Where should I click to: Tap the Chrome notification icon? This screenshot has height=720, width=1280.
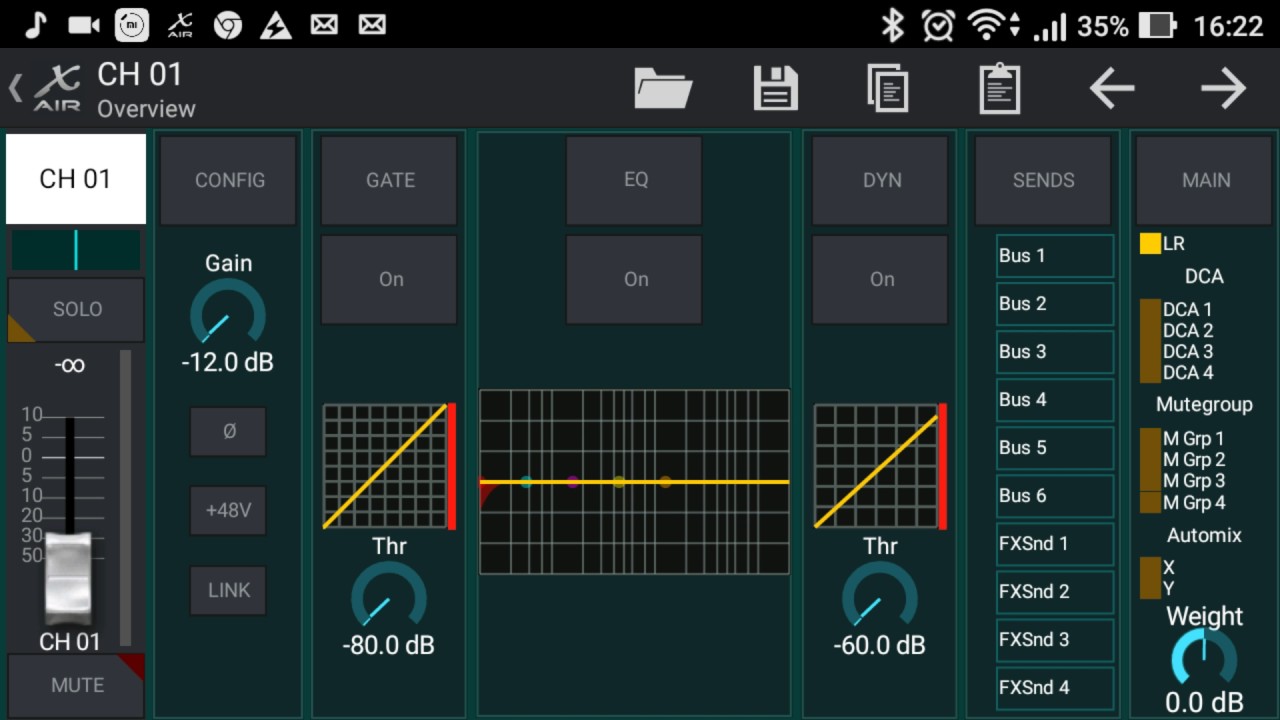(228, 25)
